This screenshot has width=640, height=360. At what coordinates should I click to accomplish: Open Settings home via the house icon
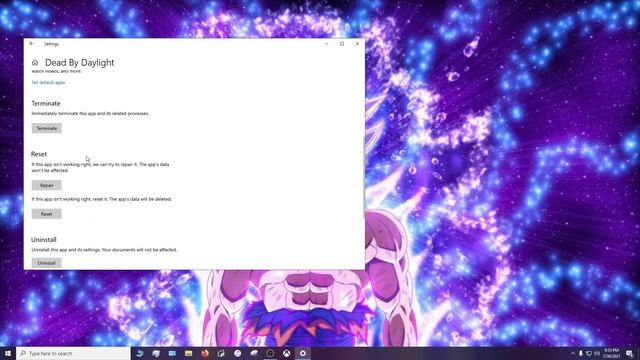35,62
